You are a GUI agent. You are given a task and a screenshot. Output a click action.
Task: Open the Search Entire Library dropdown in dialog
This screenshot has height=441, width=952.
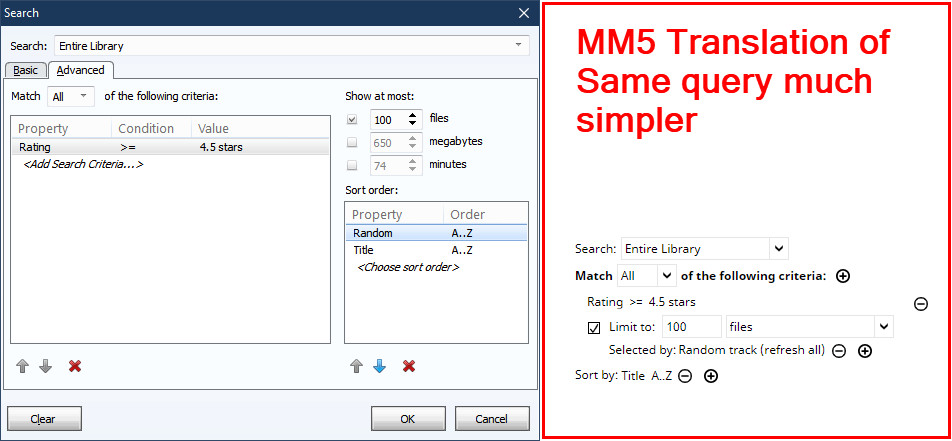pos(517,46)
